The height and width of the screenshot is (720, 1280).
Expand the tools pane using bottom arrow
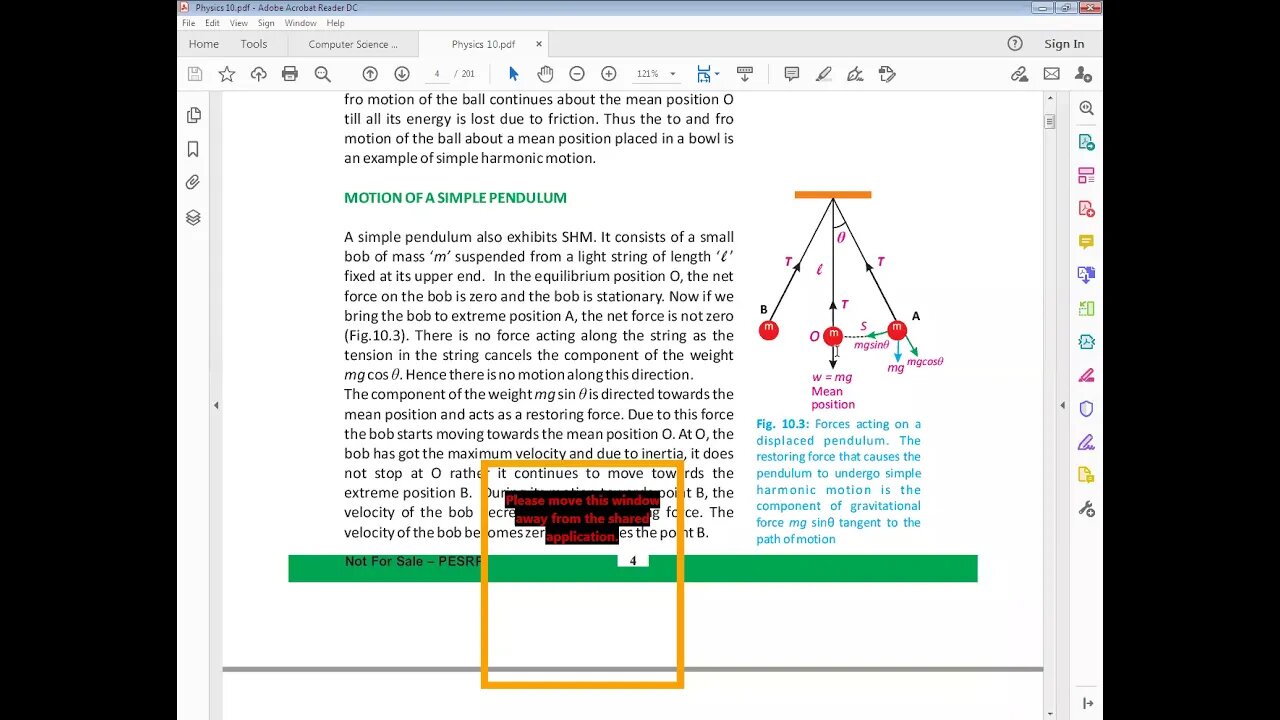click(x=1087, y=704)
